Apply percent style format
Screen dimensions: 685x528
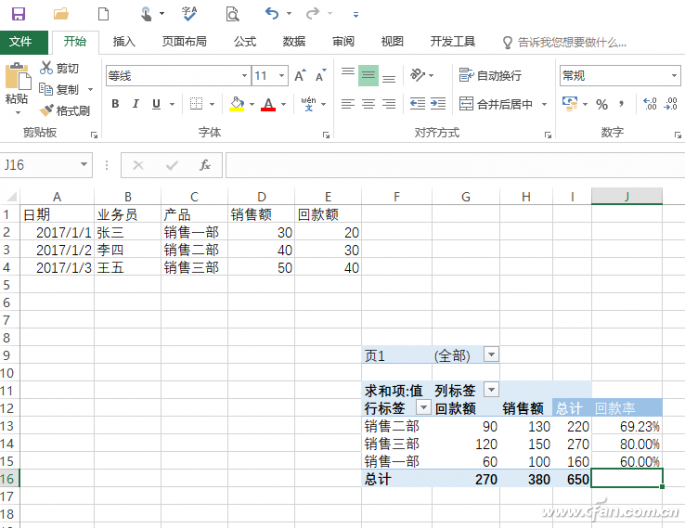pyautogui.click(x=602, y=104)
